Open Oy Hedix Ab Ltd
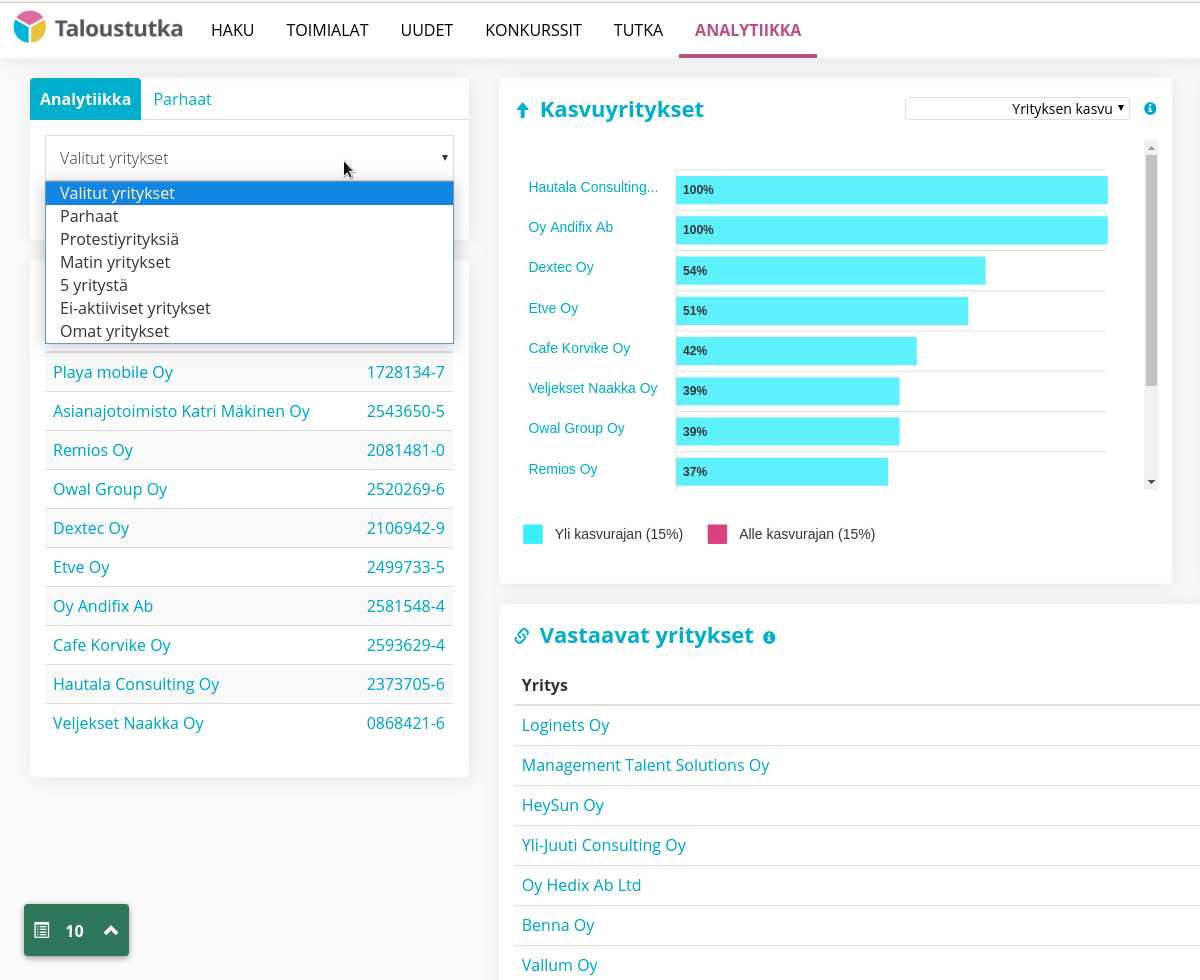 coord(581,885)
